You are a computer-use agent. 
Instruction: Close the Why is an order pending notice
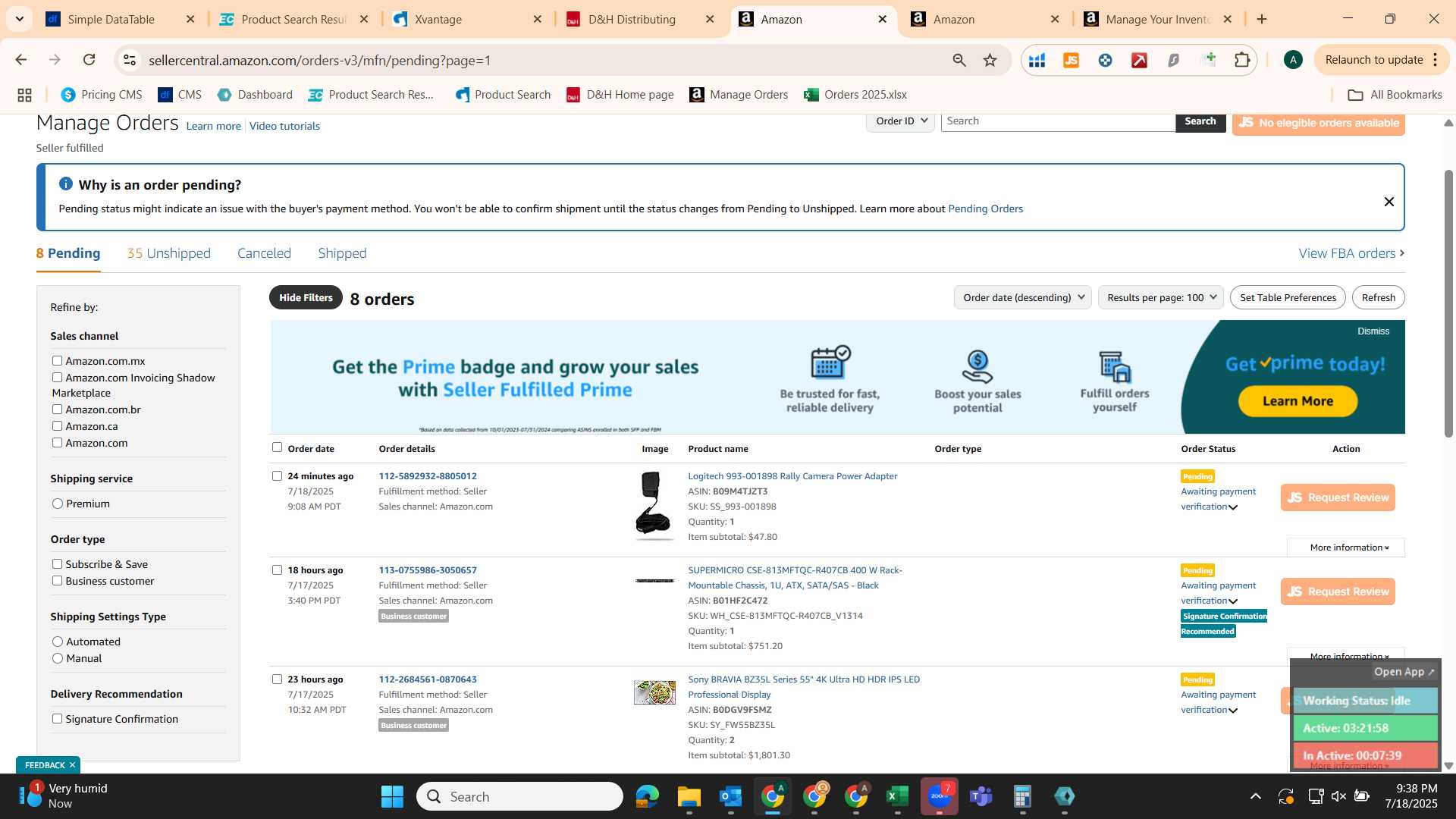(x=1389, y=202)
